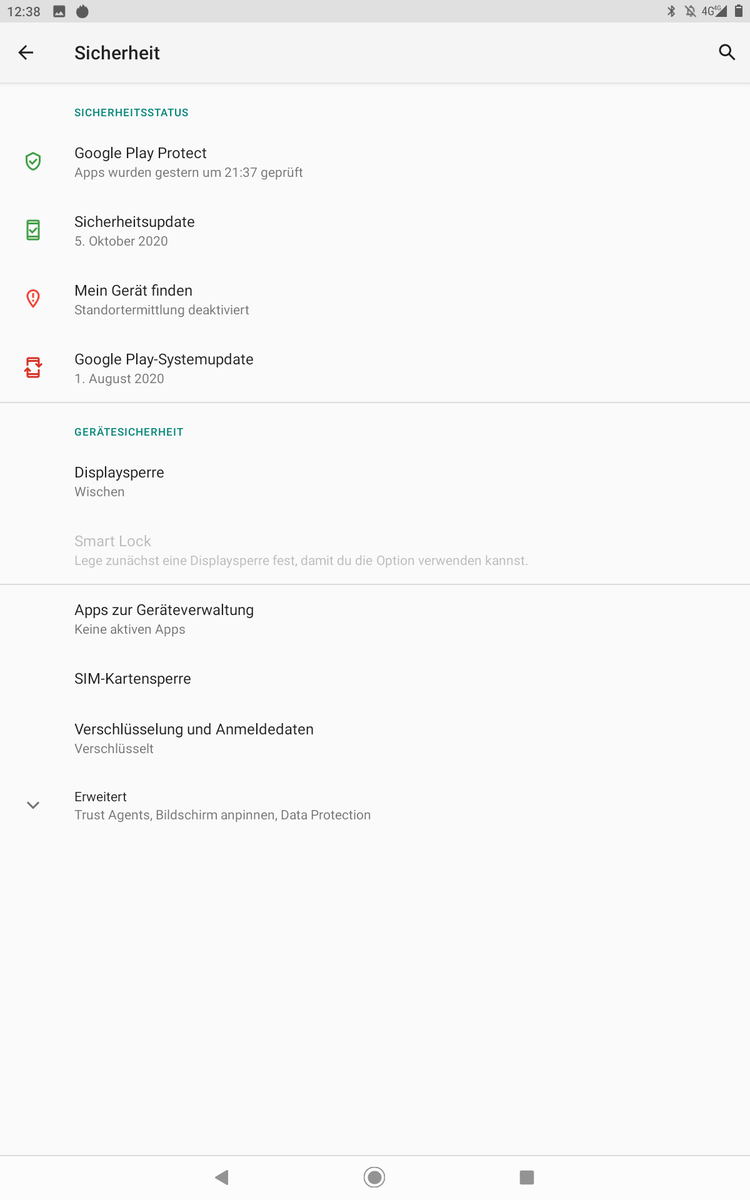Expand the Erweitert section chevron
The image size is (750, 1200).
coord(33,805)
